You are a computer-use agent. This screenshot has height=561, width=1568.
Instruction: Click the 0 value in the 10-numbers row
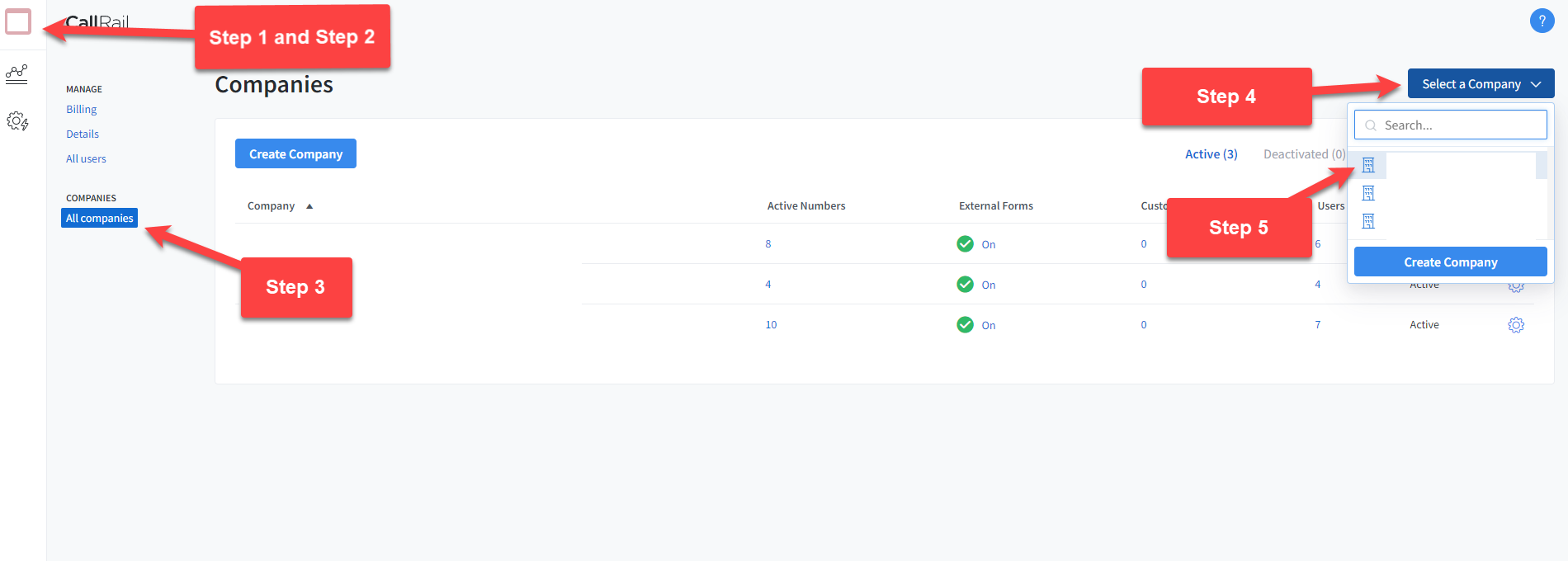pos(1144,325)
